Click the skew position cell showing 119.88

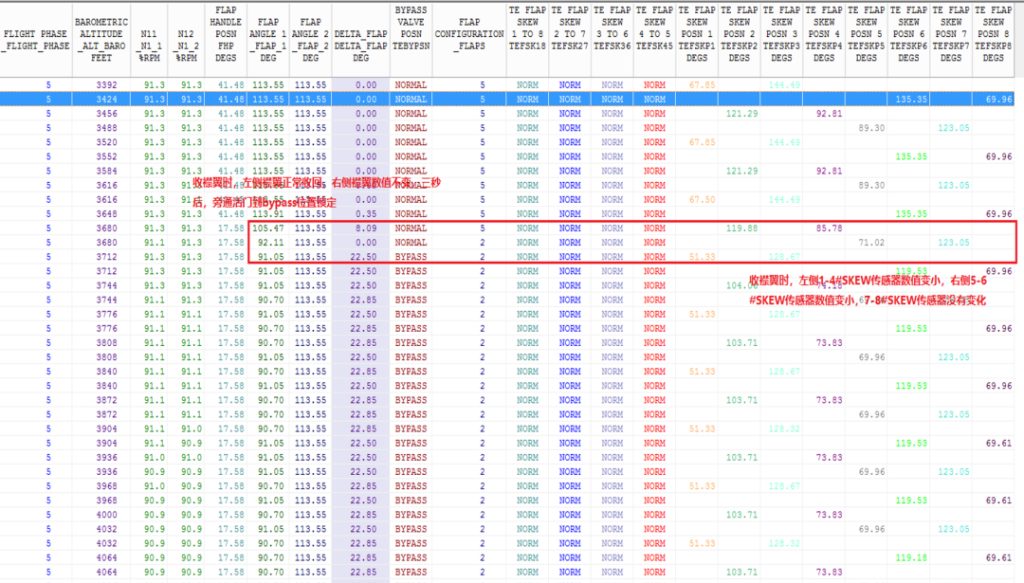click(742, 228)
